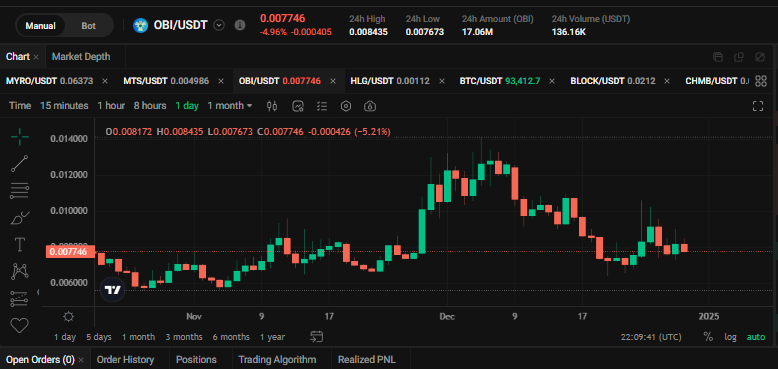Open the Order History tab

126,360
